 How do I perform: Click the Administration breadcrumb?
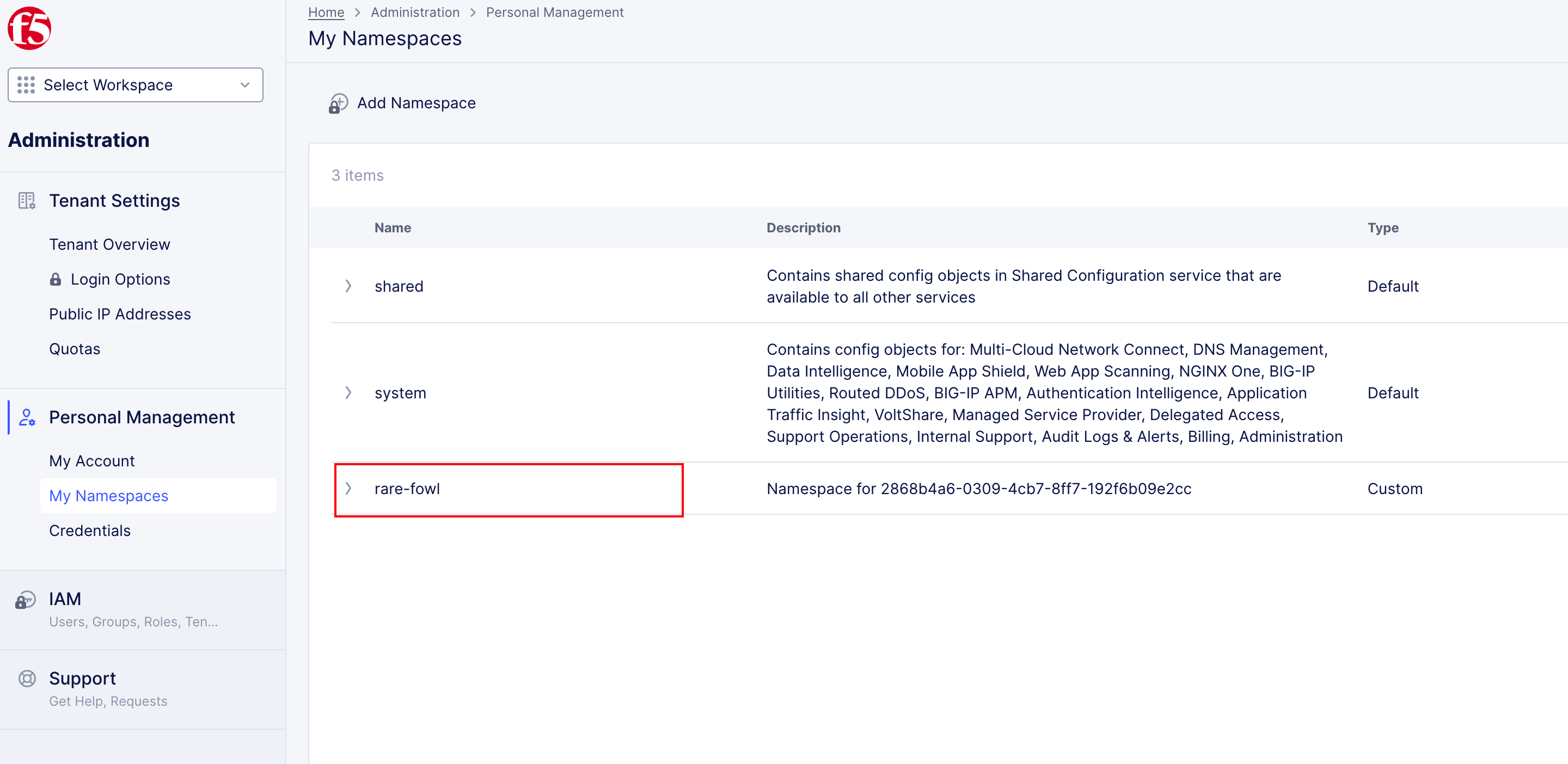415,12
